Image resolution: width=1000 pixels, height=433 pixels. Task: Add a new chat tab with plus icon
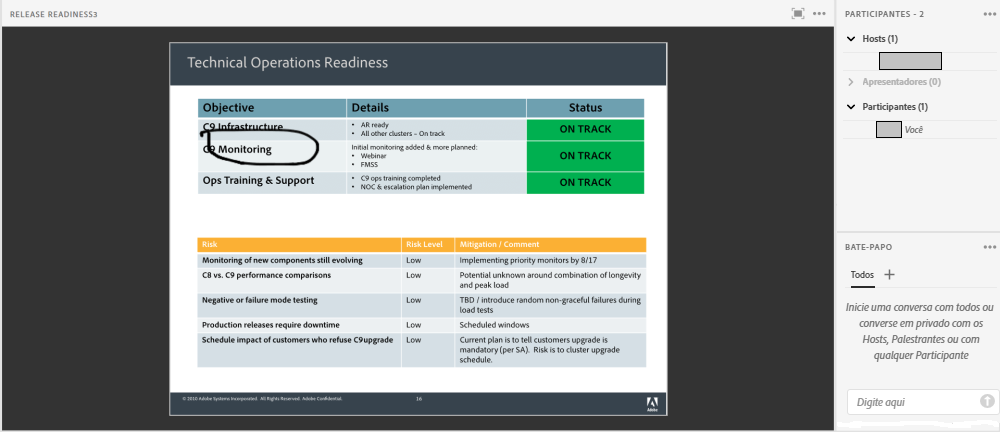click(x=890, y=275)
